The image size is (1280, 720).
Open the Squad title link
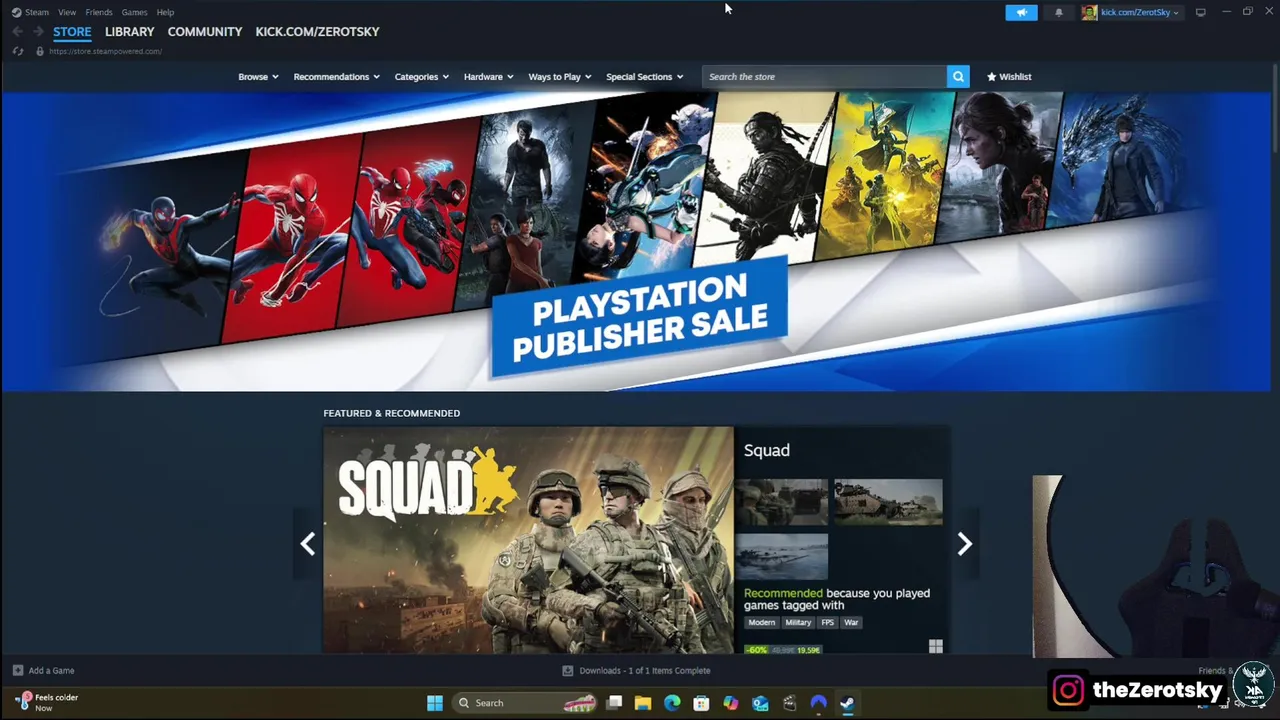pos(767,450)
